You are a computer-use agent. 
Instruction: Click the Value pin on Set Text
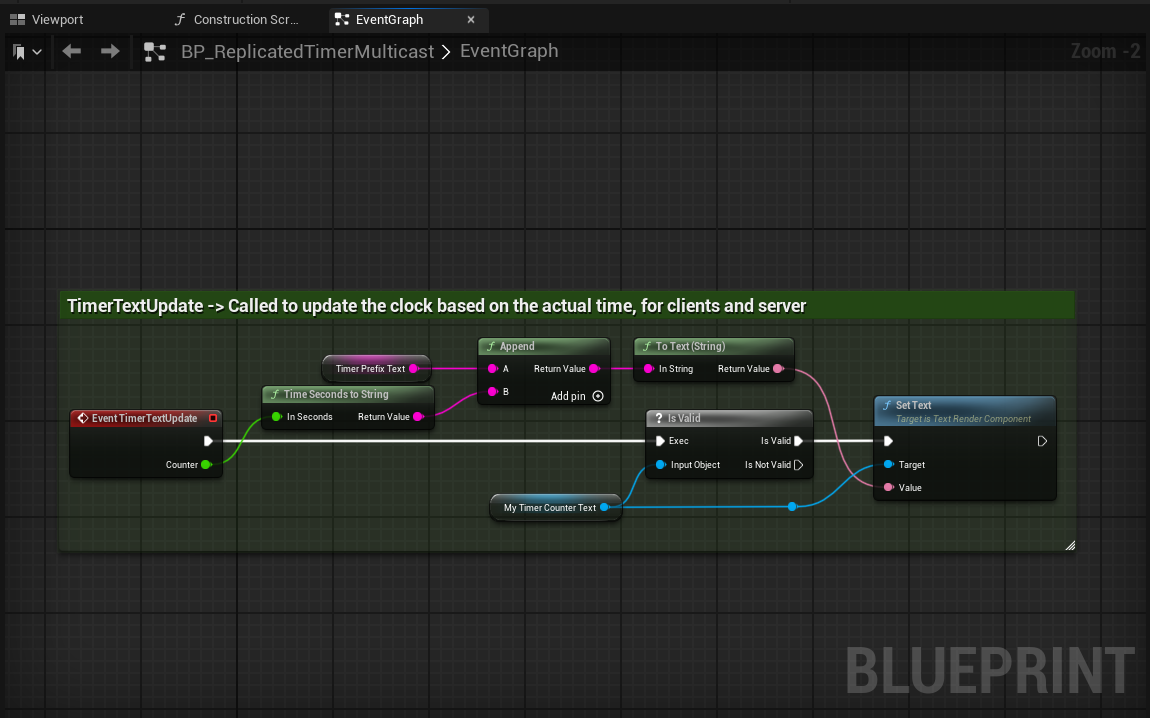pyautogui.click(x=888, y=487)
